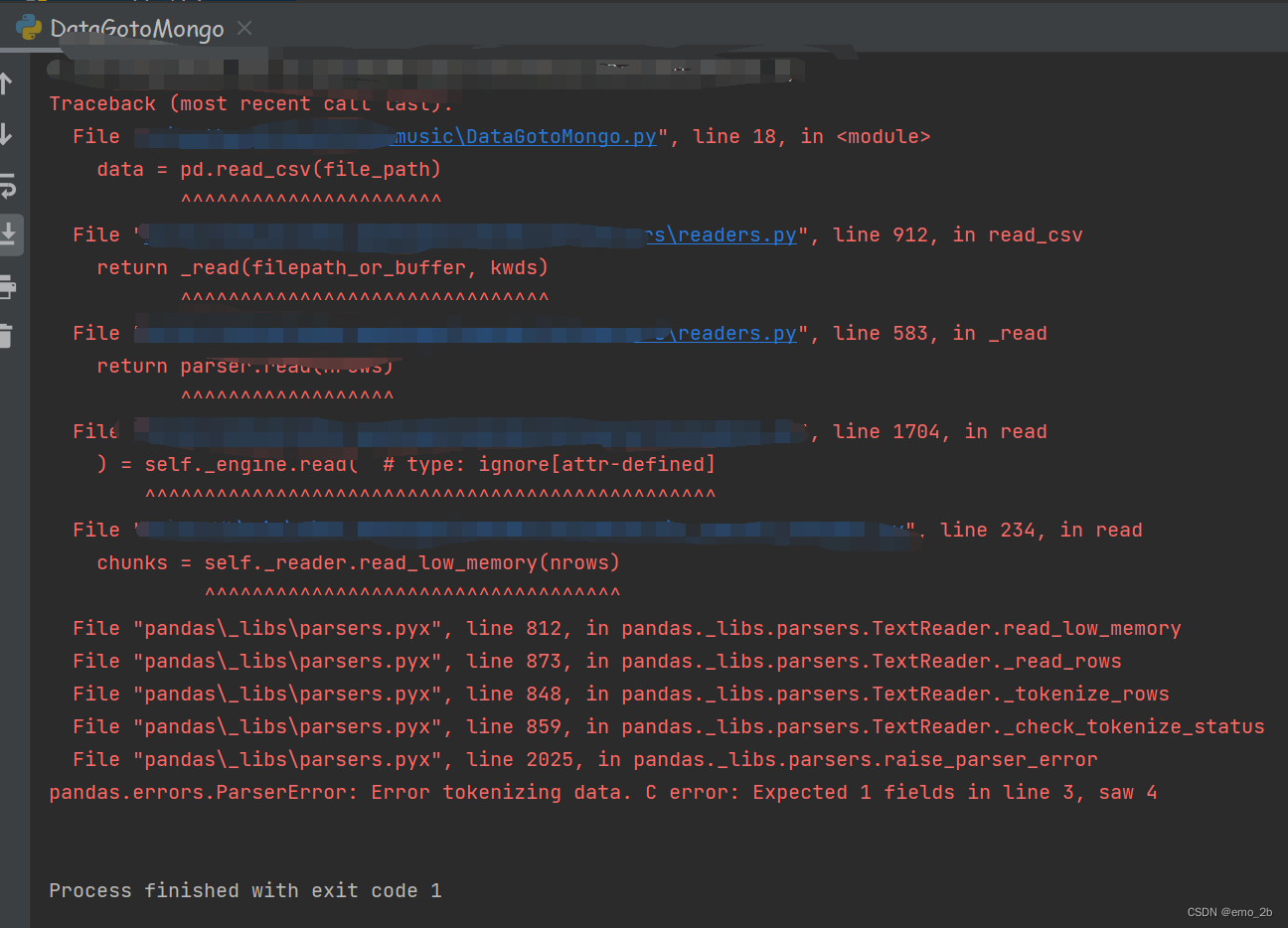
Task: Select the Down the Stack Trace arrow icon
Action: point(11,134)
